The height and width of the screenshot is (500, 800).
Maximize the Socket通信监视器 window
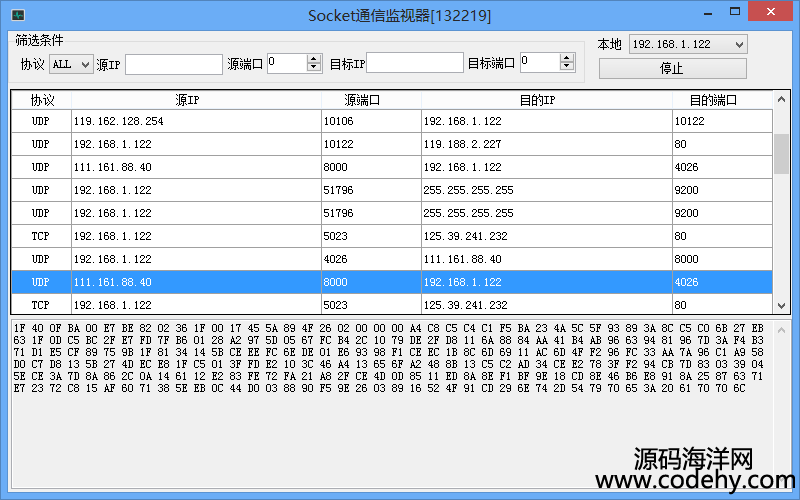pyautogui.click(x=735, y=12)
